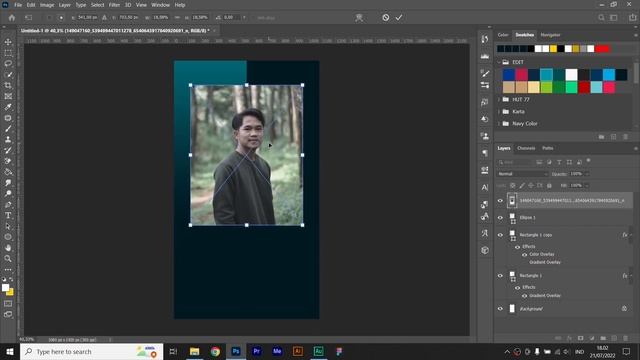This screenshot has width=640, height=360.
Task: Open the Paragraph panel icon in dock
Action: click(x=485, y=153)
